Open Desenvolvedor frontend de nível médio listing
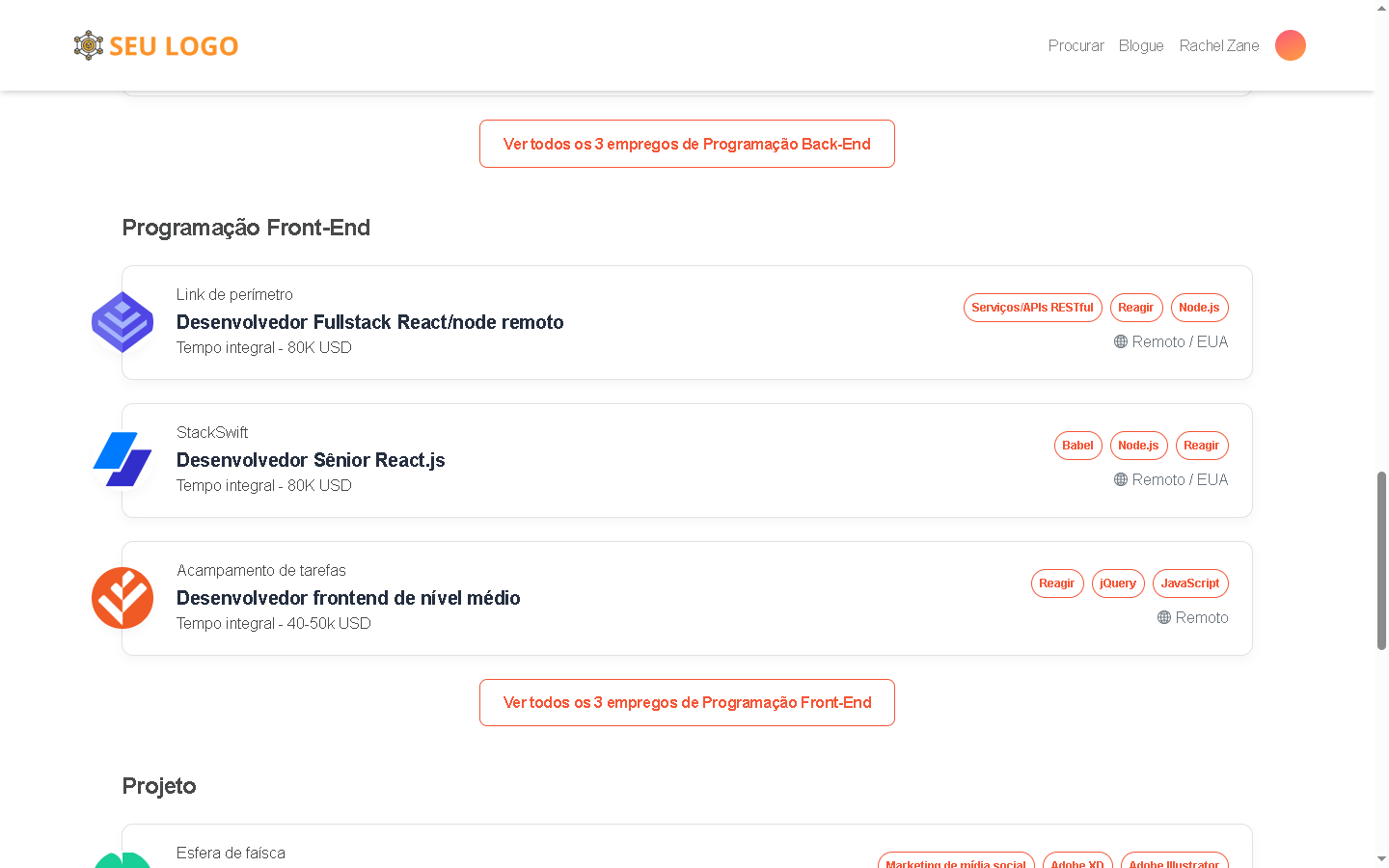The height and width of the screenshot is (868, 1389). pos(348,598)
